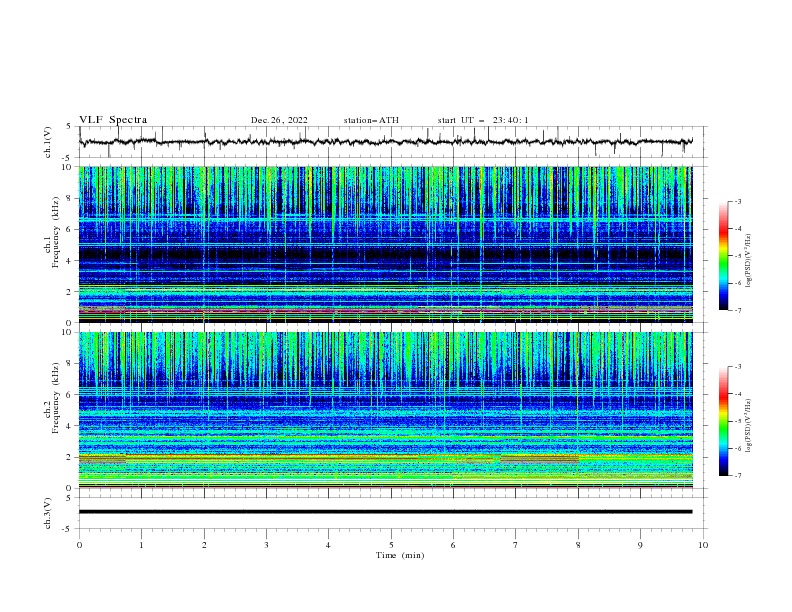Click the "ch.1(V)" axis label

click(x=48, y=142)
